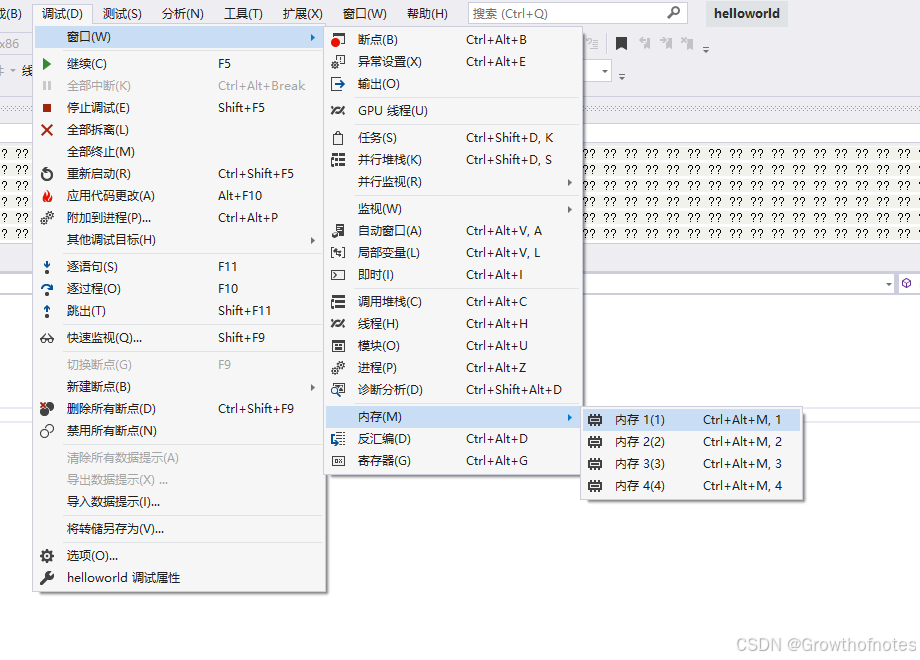Click the Disassembly (反汇编) icon
Viewport: 920px width, 660px height.
338,439
